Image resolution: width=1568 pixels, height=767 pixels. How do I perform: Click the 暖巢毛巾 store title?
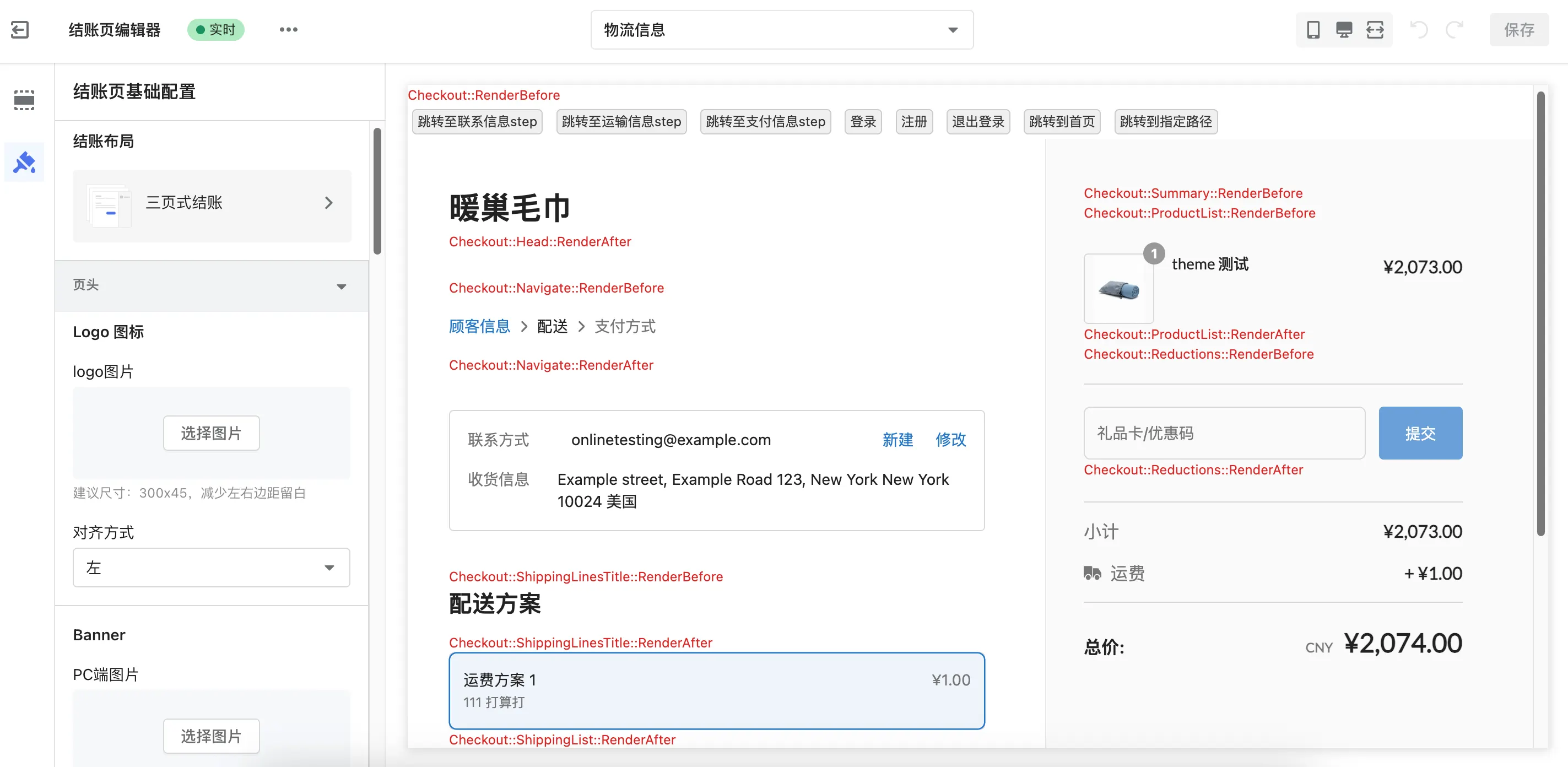[x=510, y=208]
